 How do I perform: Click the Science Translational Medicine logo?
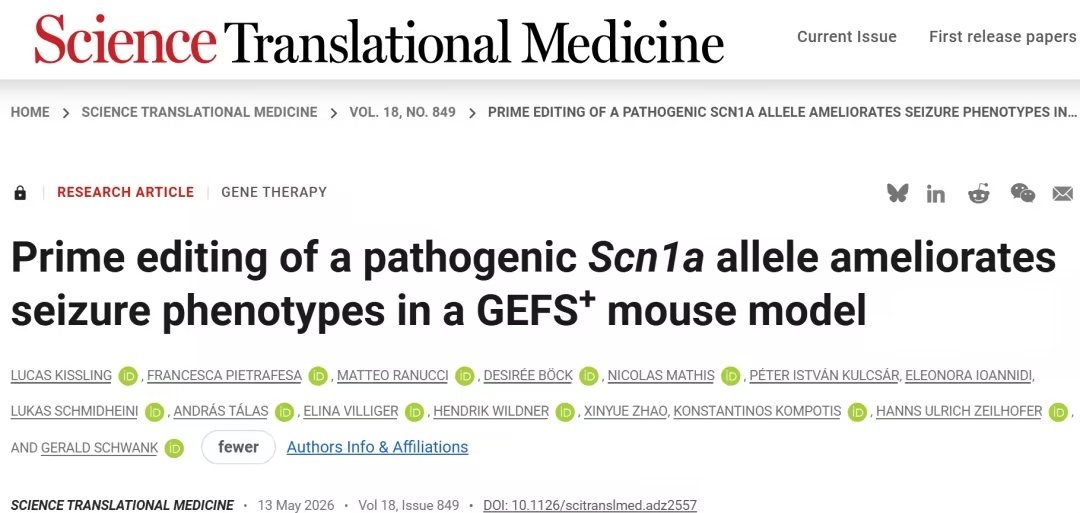click(x=379, y=41)
